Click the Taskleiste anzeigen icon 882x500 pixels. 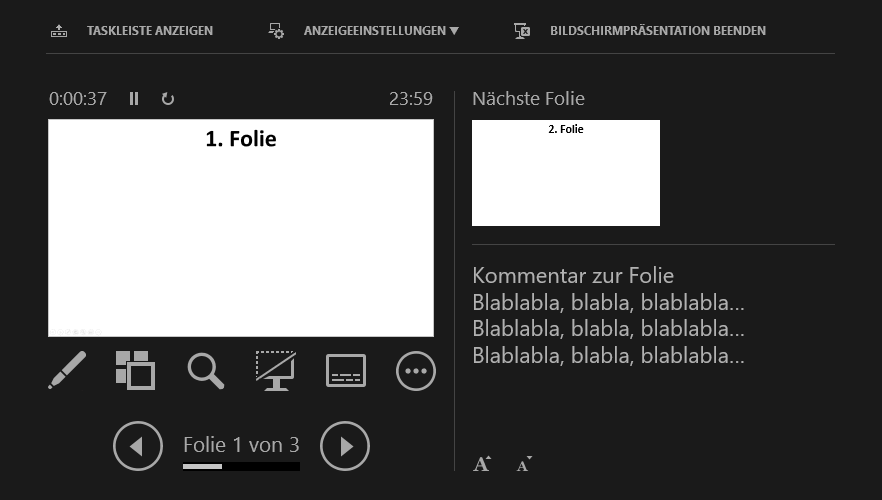(x=59, y=31)
